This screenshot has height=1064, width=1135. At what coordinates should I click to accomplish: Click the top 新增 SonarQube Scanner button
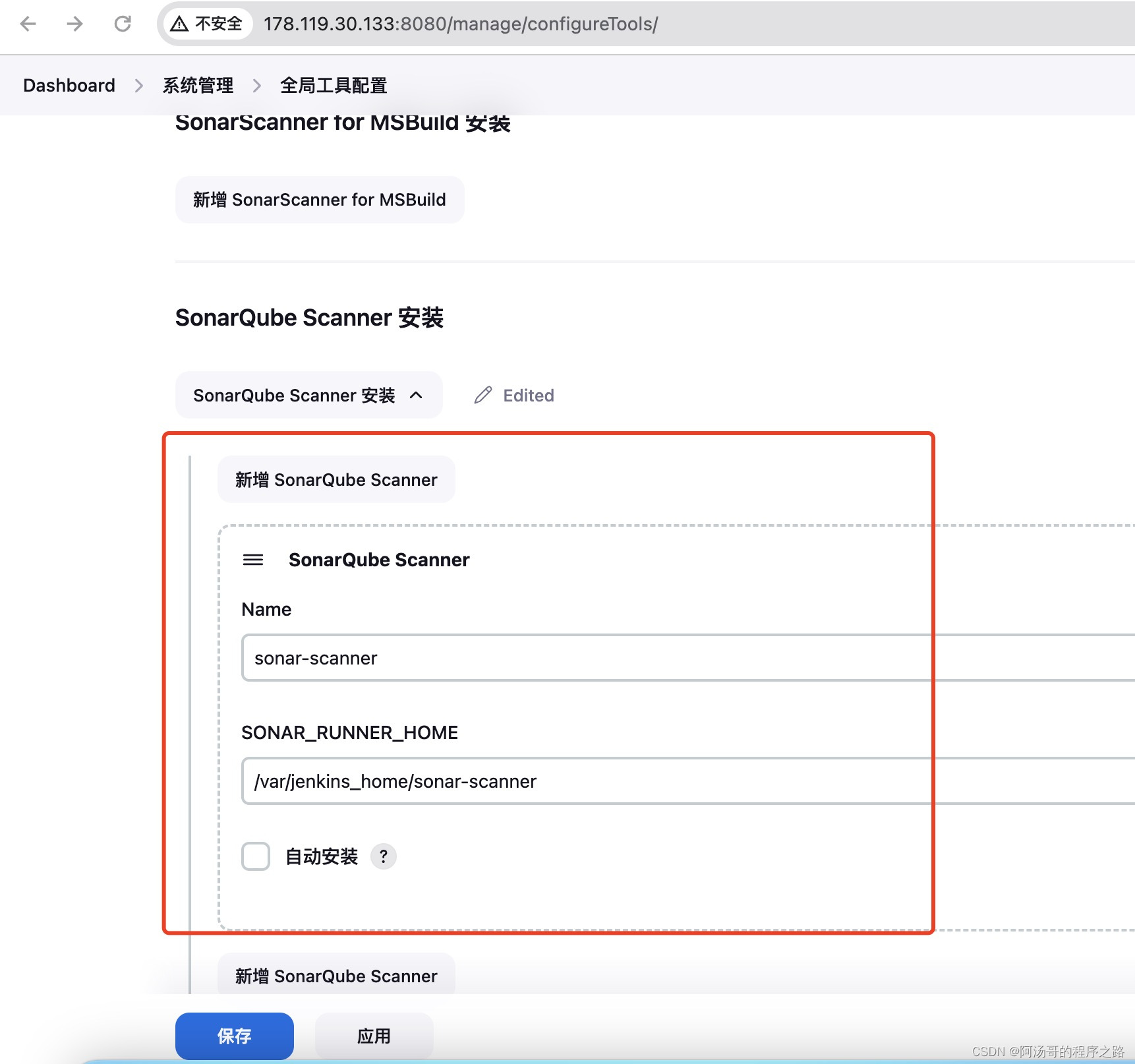[336, 480]
